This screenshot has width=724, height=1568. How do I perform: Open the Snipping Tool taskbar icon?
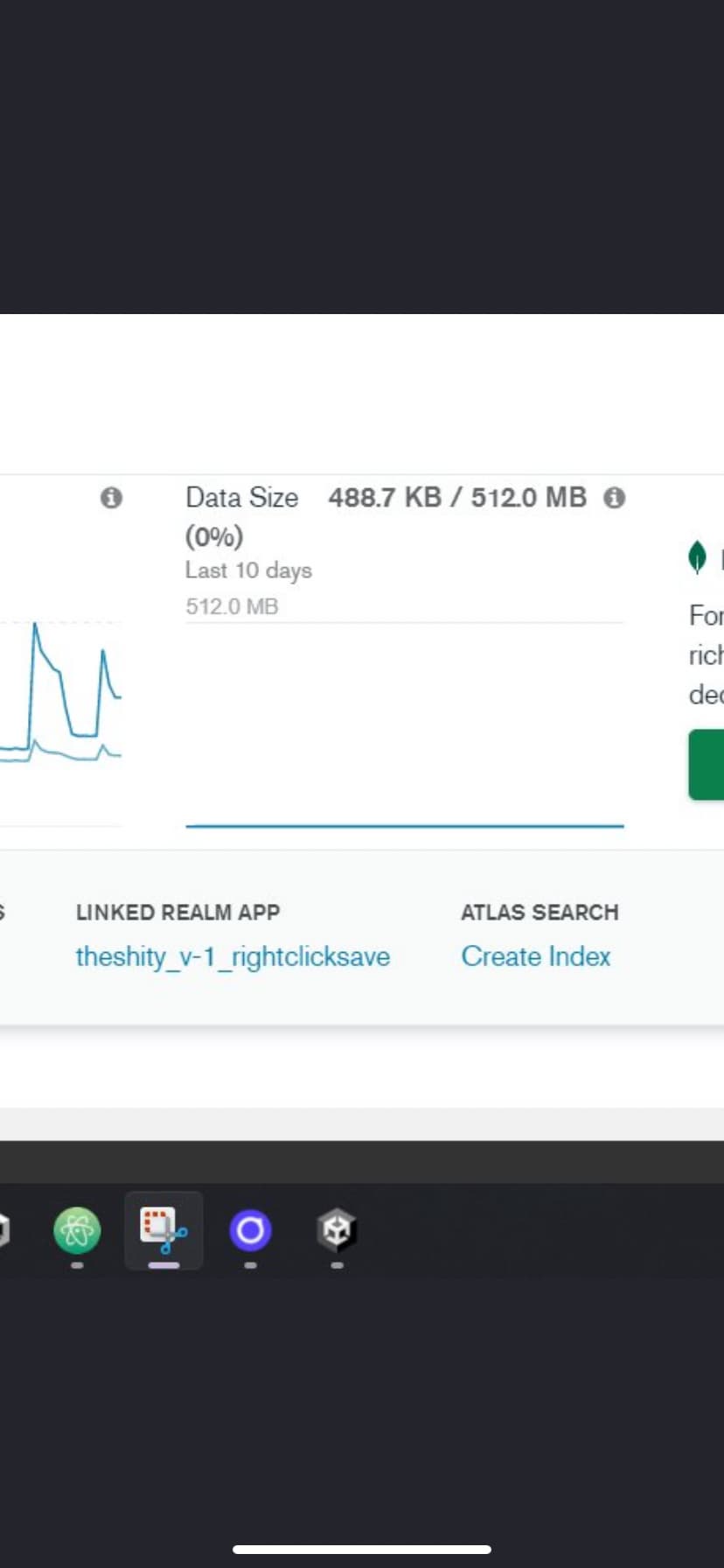click(x=164, y=1228)
